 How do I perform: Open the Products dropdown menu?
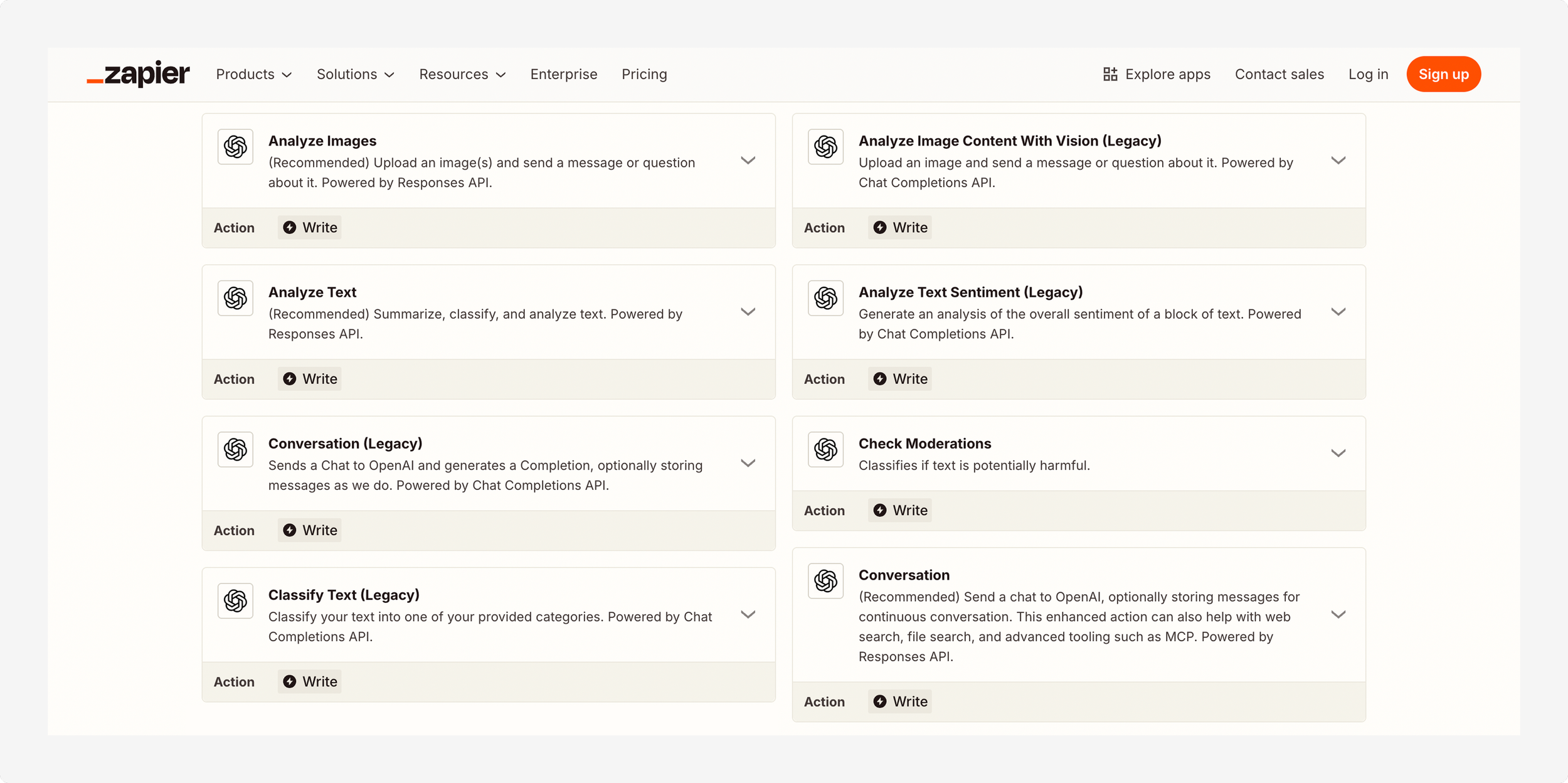pyautogui.click(x=253, y=74)
